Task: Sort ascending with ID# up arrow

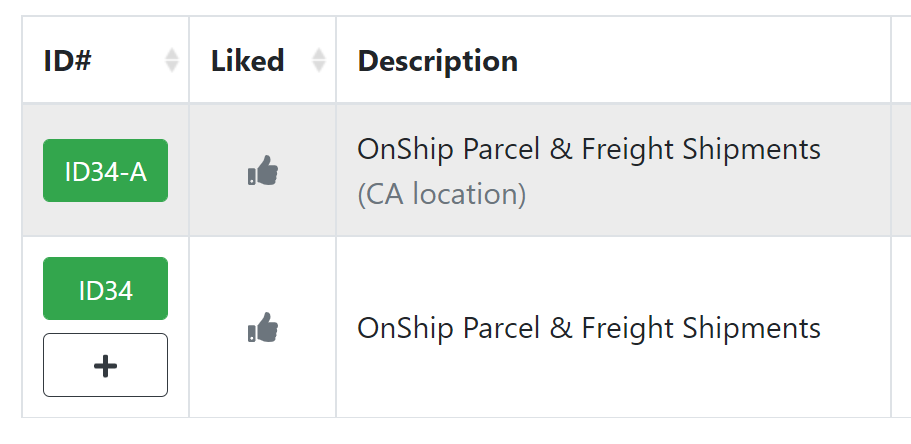Action: 171,54
